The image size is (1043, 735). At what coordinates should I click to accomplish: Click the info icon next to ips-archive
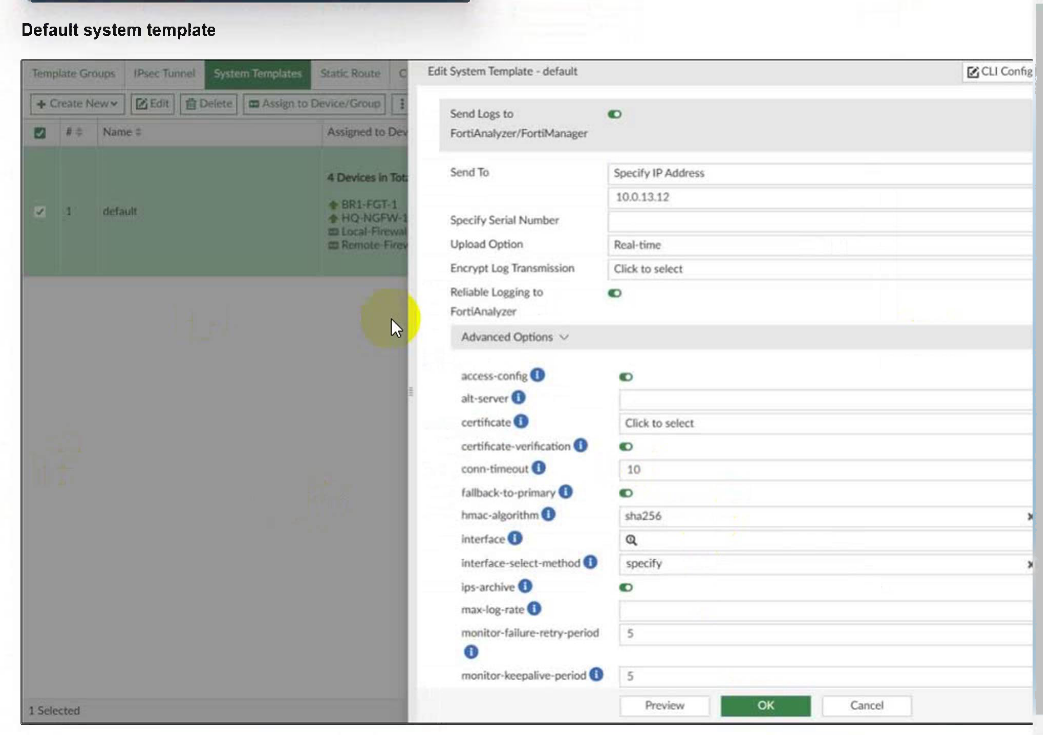pyautogui.click(x=525, y=586)
